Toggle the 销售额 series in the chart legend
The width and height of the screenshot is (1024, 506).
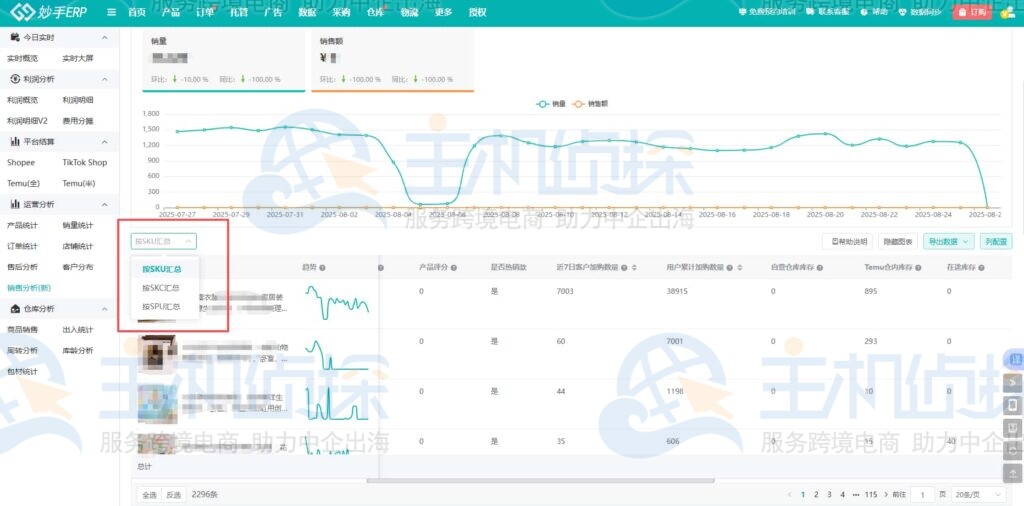[x=592, y=103]
